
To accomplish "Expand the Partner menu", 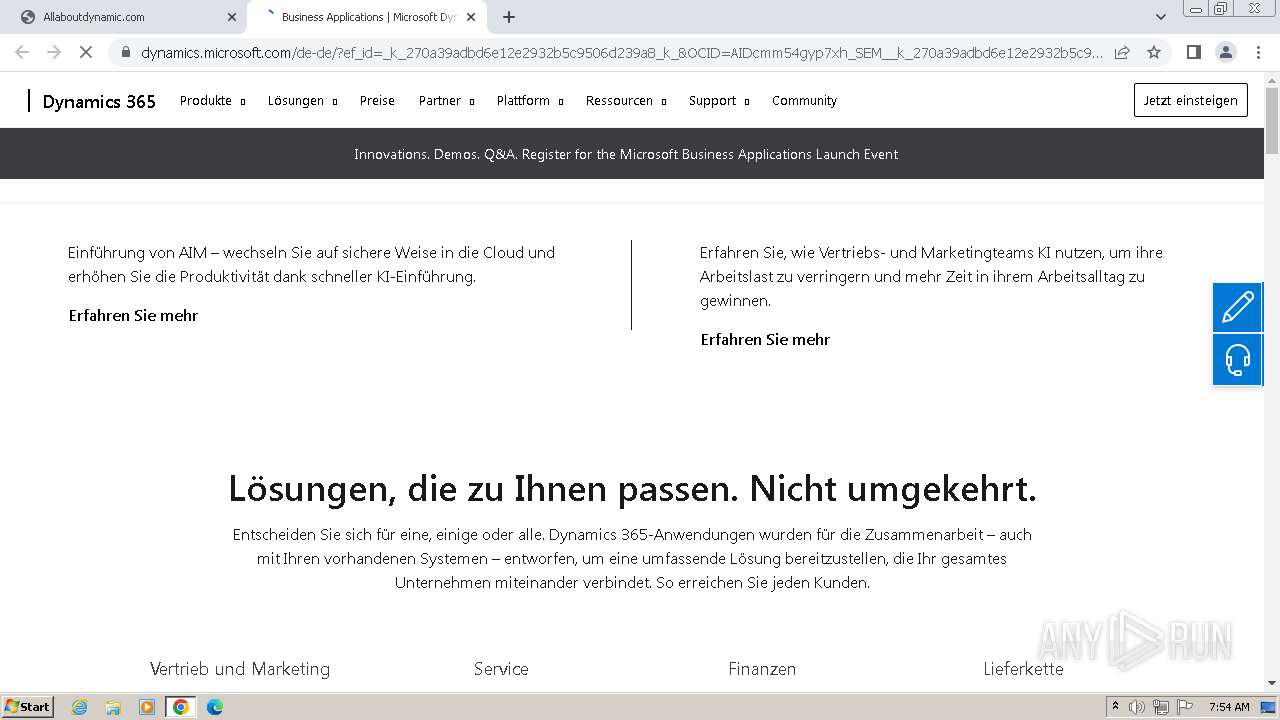I will pyautogui.click(x=446, y=101).
